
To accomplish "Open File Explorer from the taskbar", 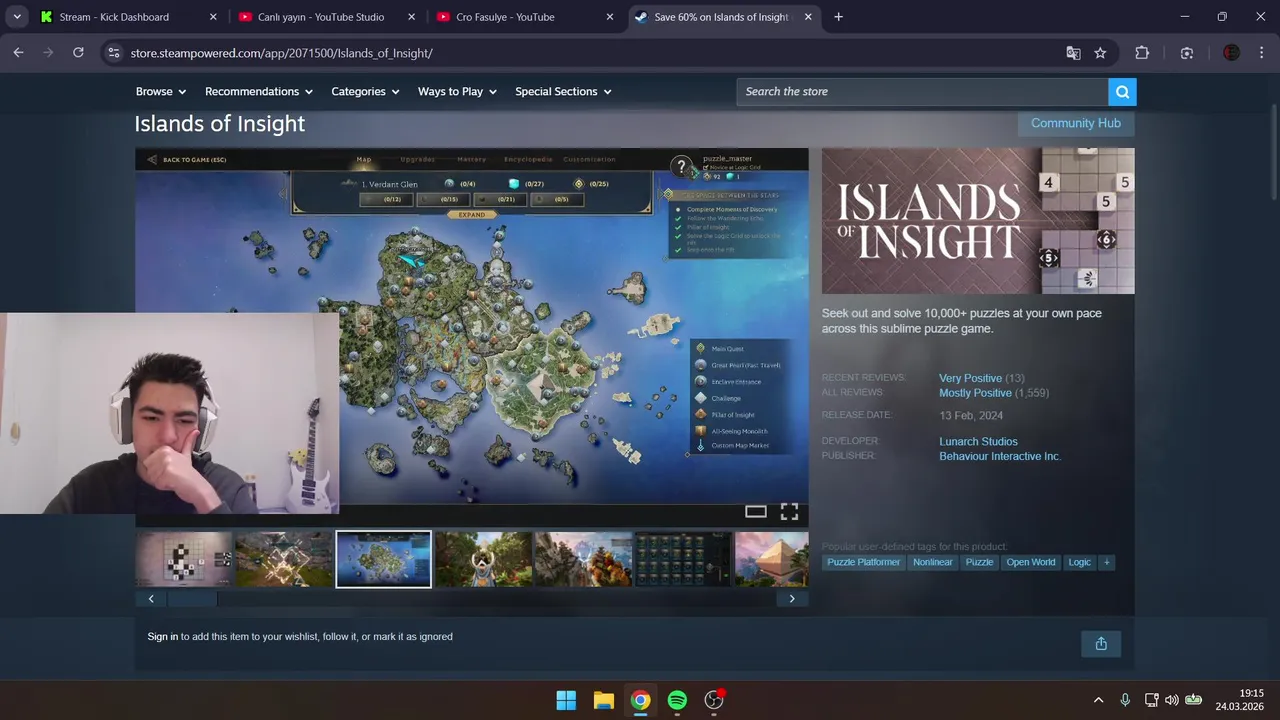I will pyautogui.click(x=603, y=700).
